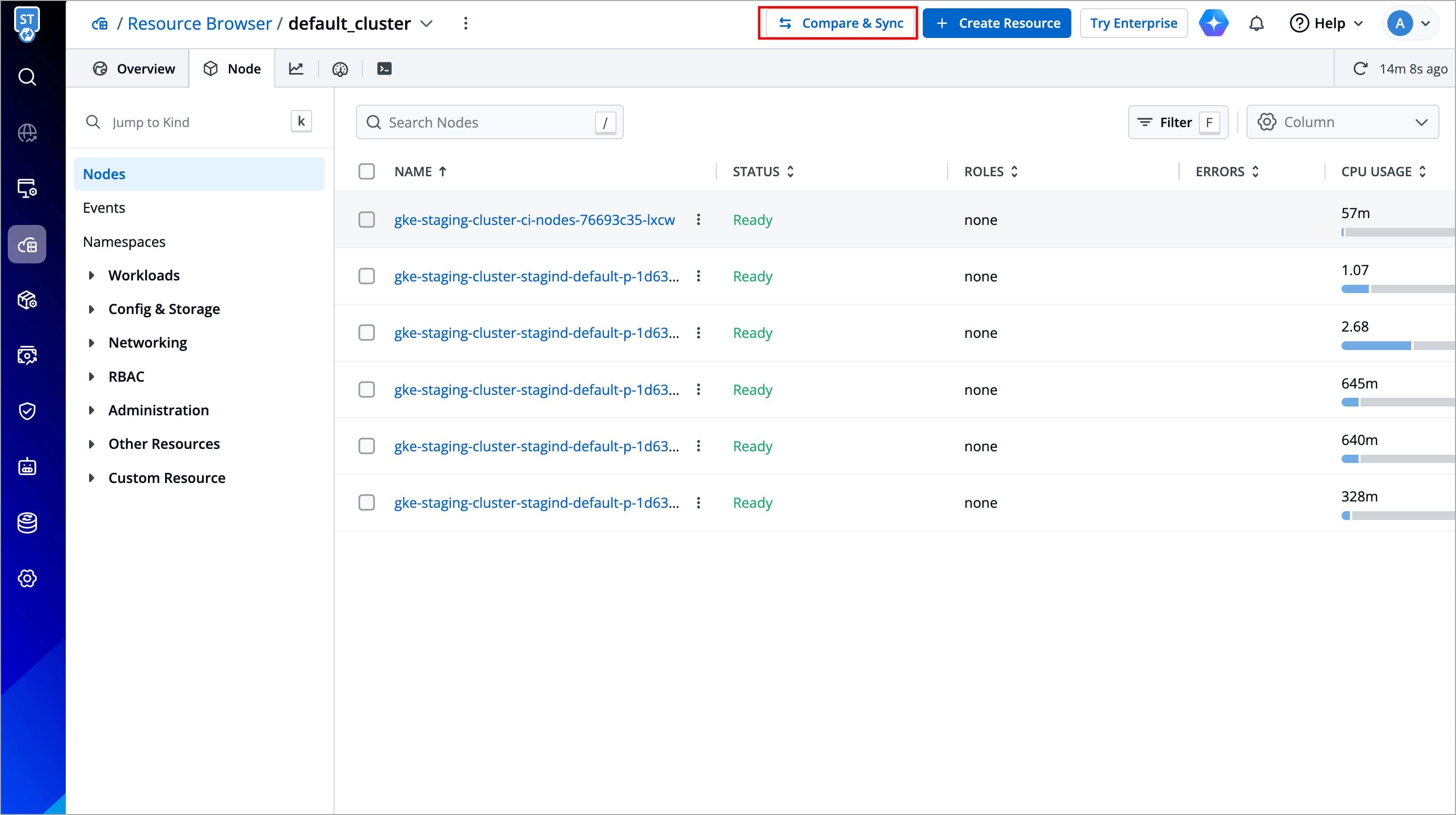Expand the Workloads tree group

tap(92, 275)
